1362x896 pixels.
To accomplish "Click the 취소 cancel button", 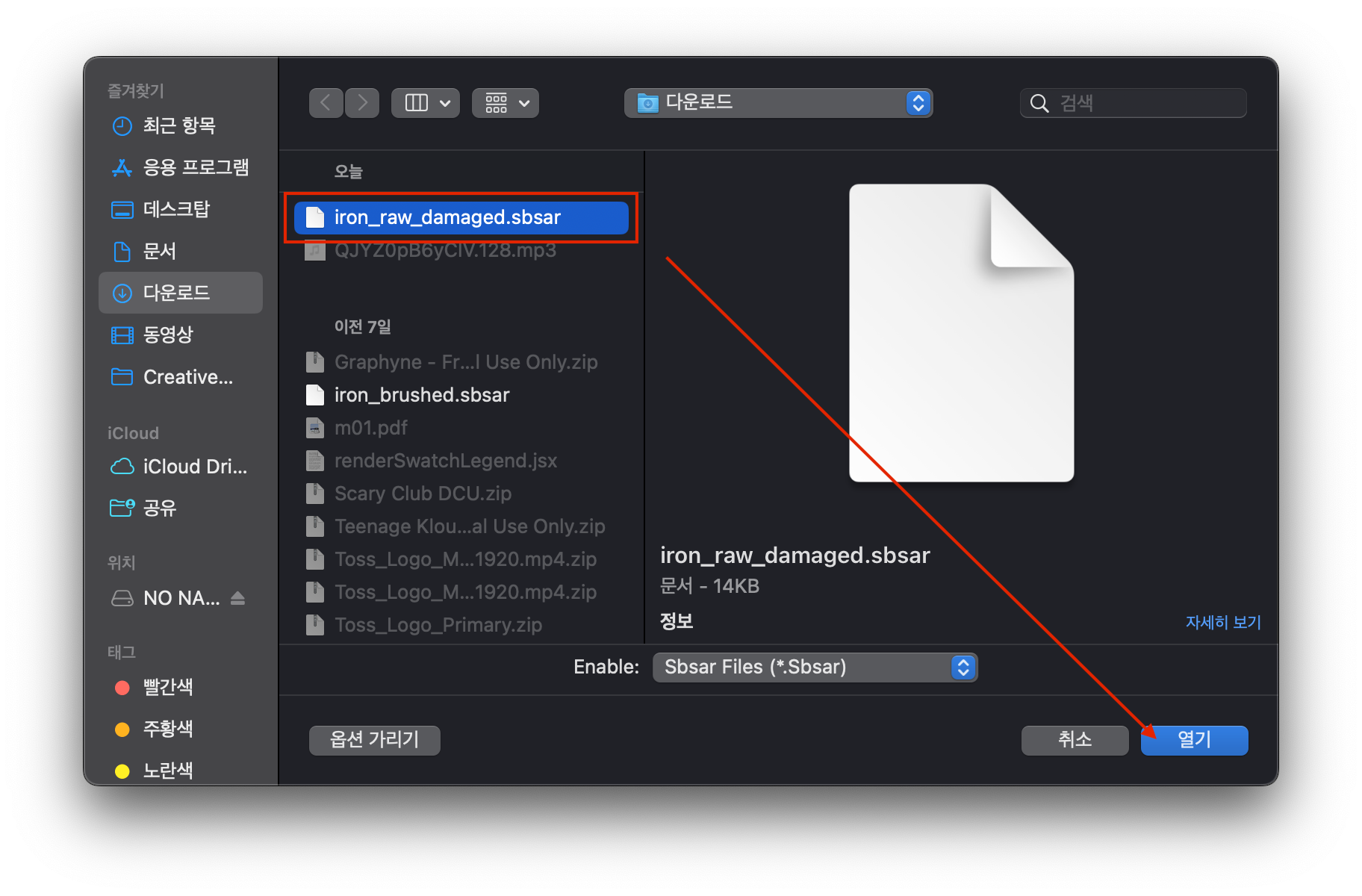I will click(x=1075, y=740).
